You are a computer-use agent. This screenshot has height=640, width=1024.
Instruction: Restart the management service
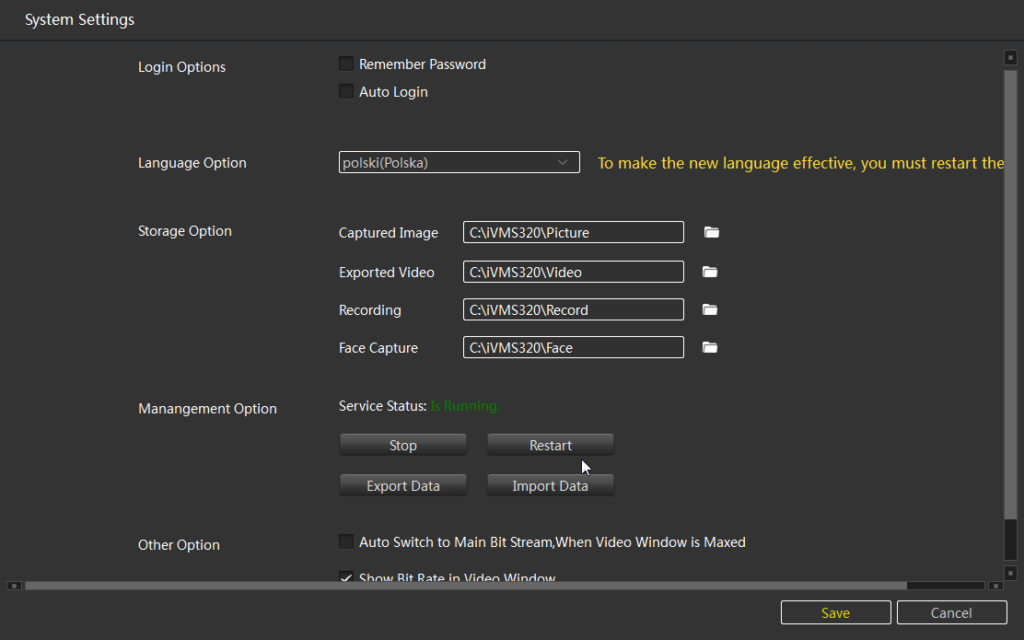(x=550, y=446)
